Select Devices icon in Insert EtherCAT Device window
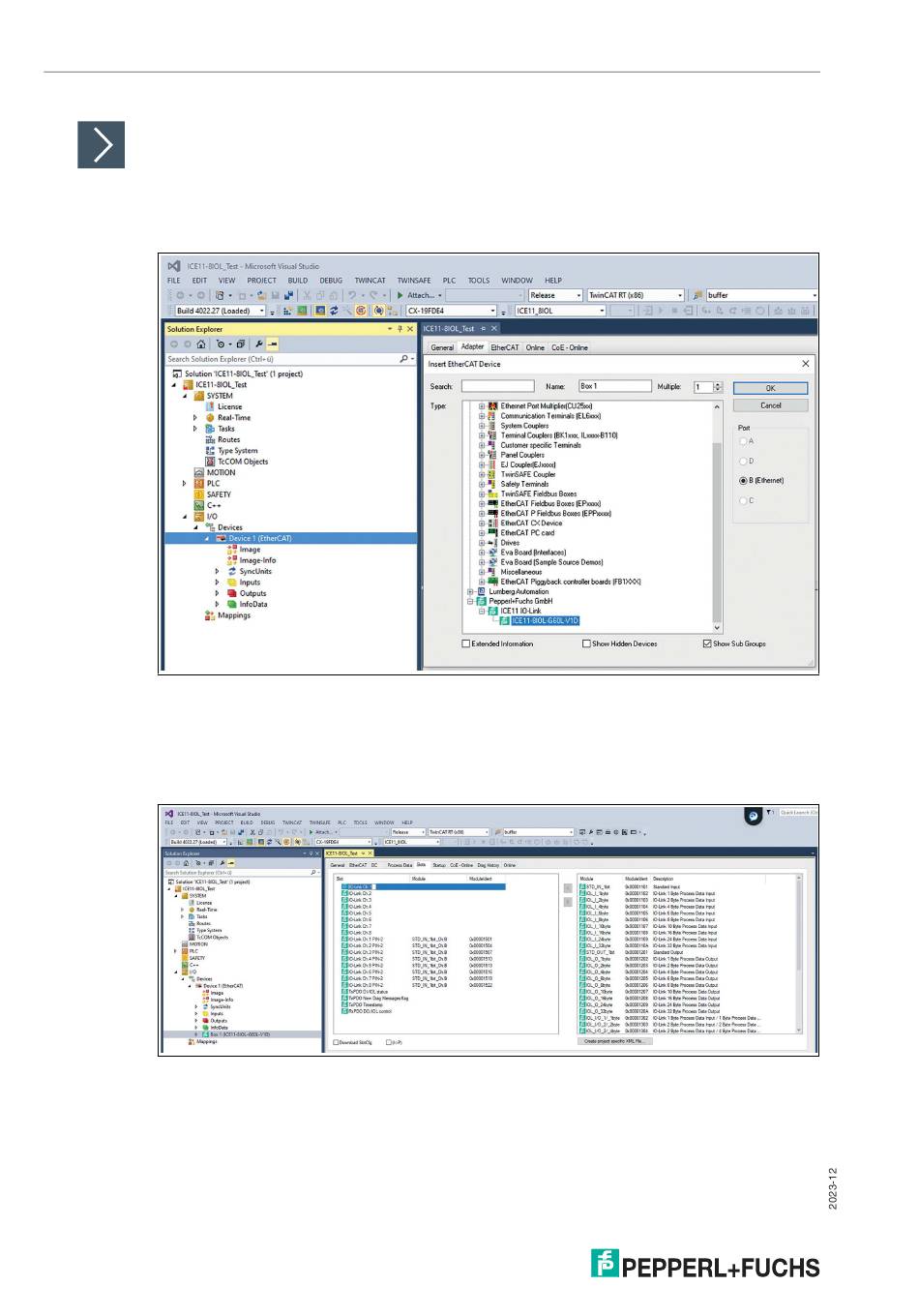Screen dimensions: 919x1316 point(210,527)
